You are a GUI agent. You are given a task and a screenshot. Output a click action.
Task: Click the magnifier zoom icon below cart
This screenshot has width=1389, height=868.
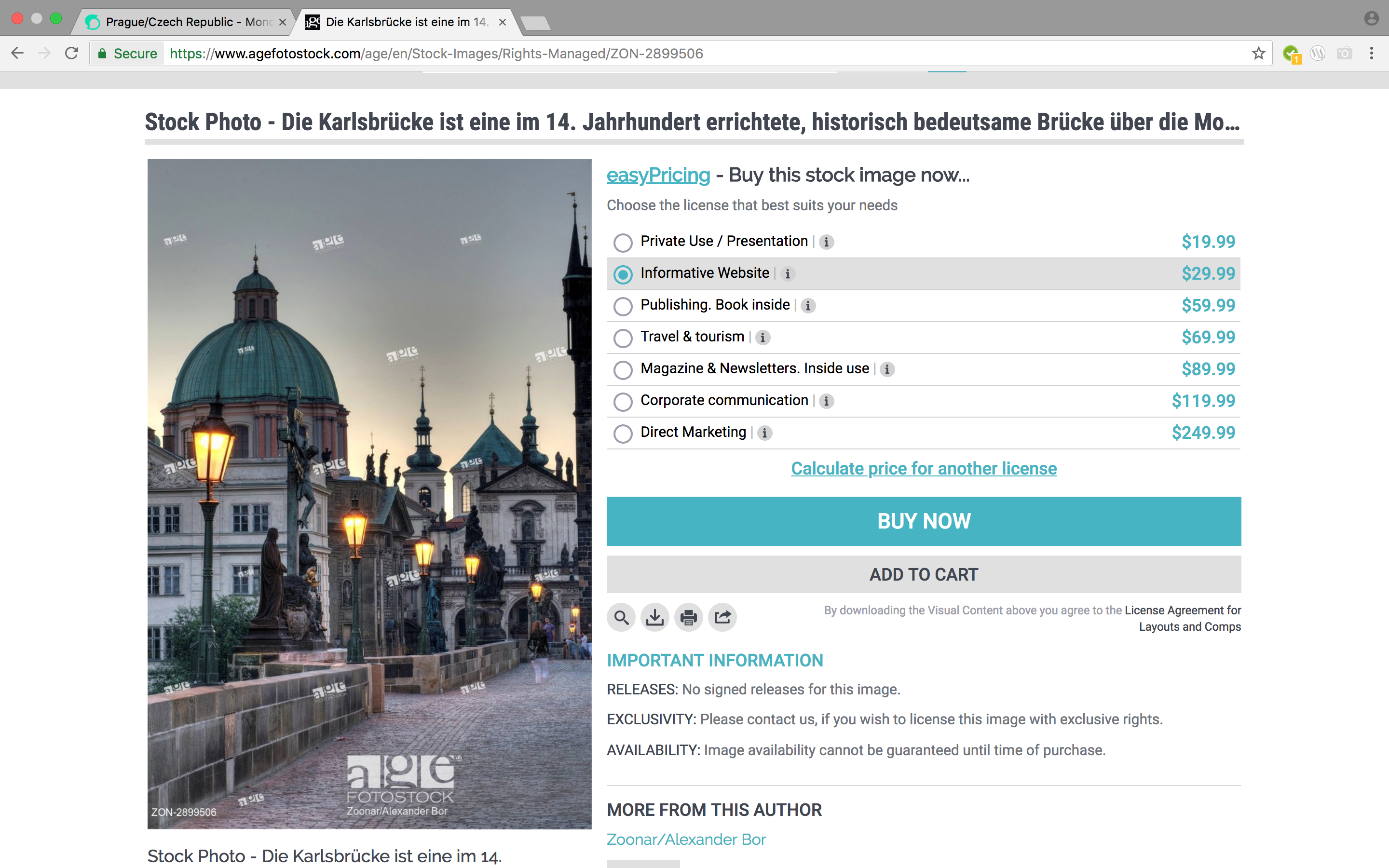[620, 618]
